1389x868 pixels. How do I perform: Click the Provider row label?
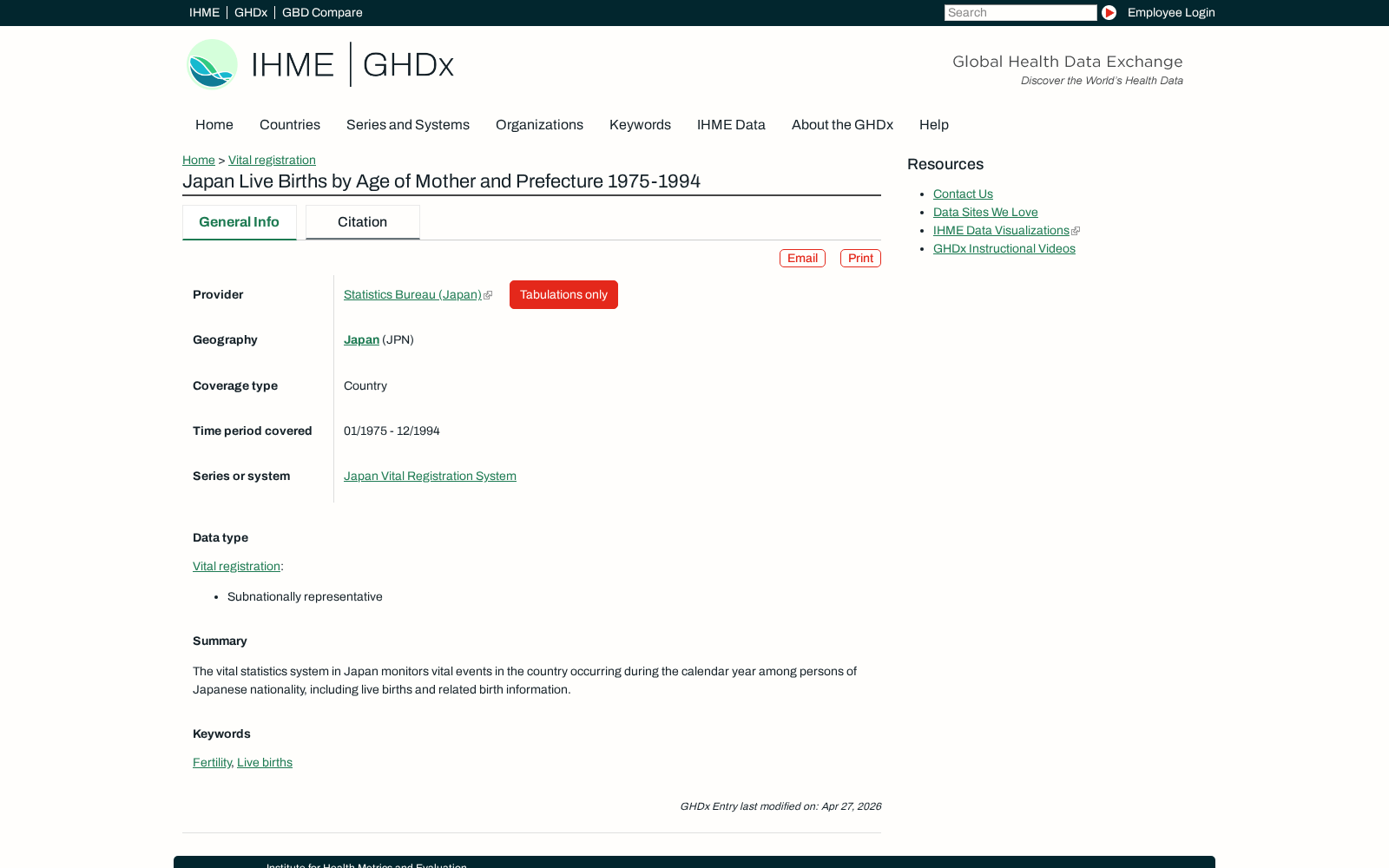coord(218,294)
